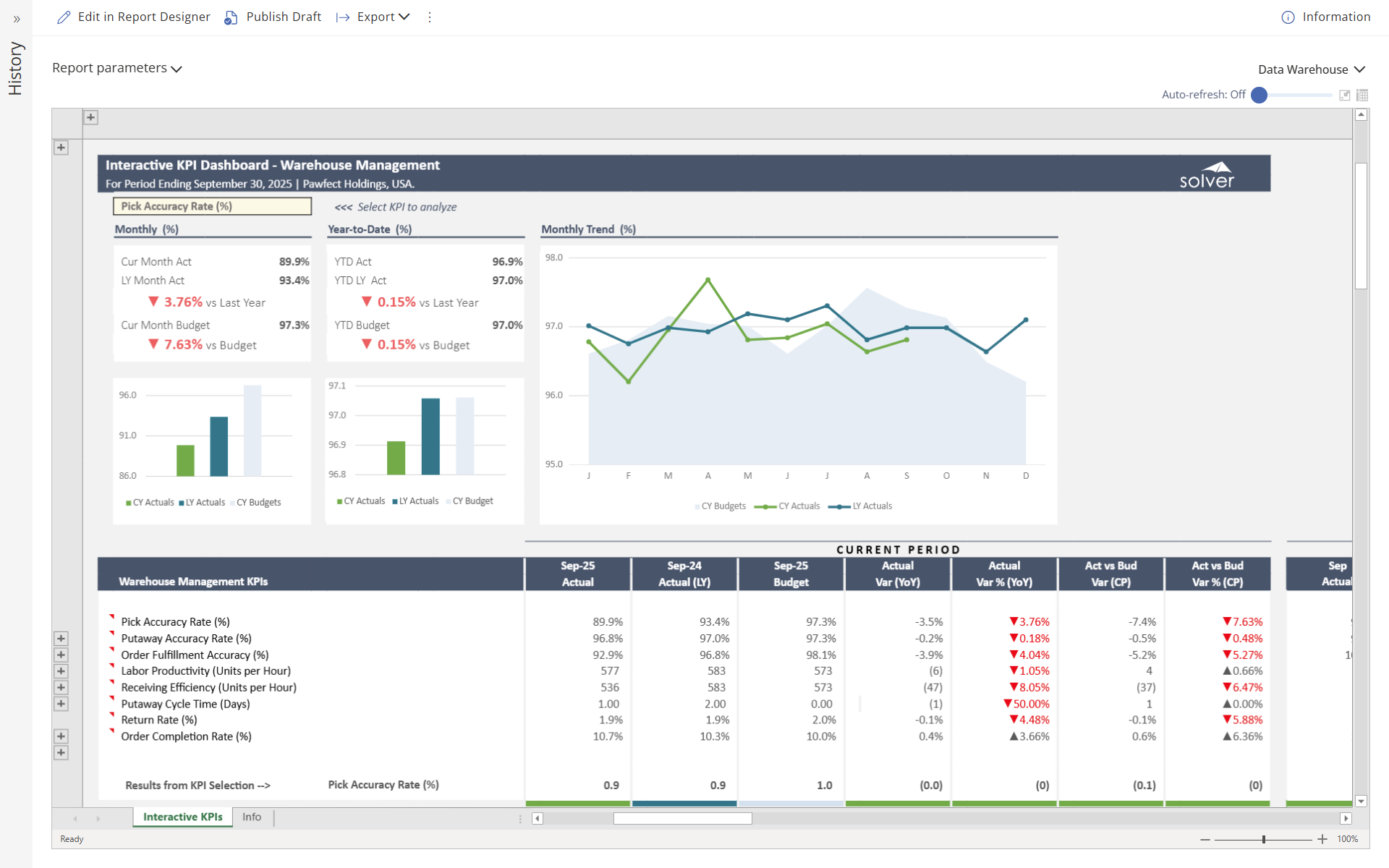Open the report in full window view icon
Screen dimensions: 1389x868
[1345, 95]
